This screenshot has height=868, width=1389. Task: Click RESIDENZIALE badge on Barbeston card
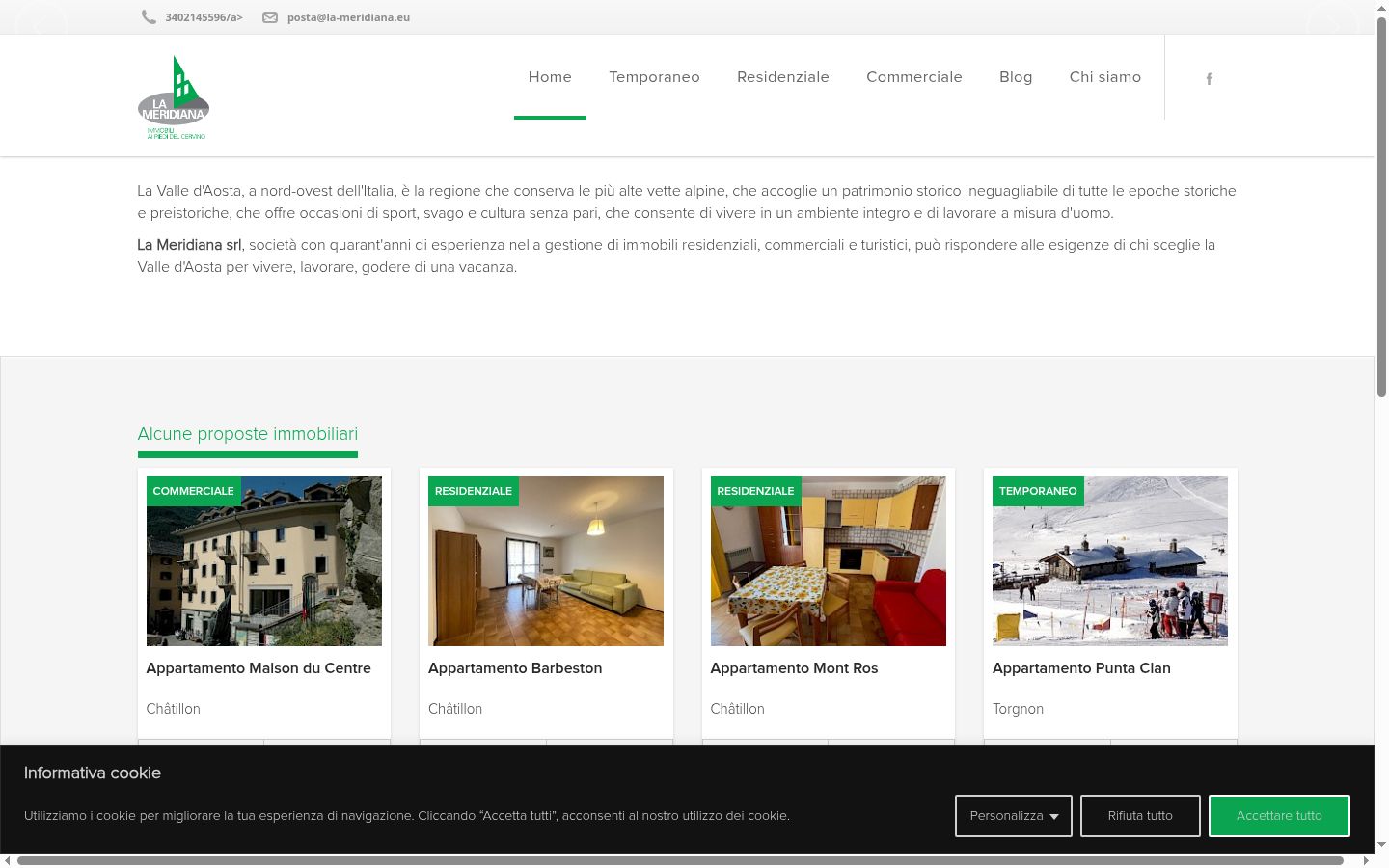[474, 491]
